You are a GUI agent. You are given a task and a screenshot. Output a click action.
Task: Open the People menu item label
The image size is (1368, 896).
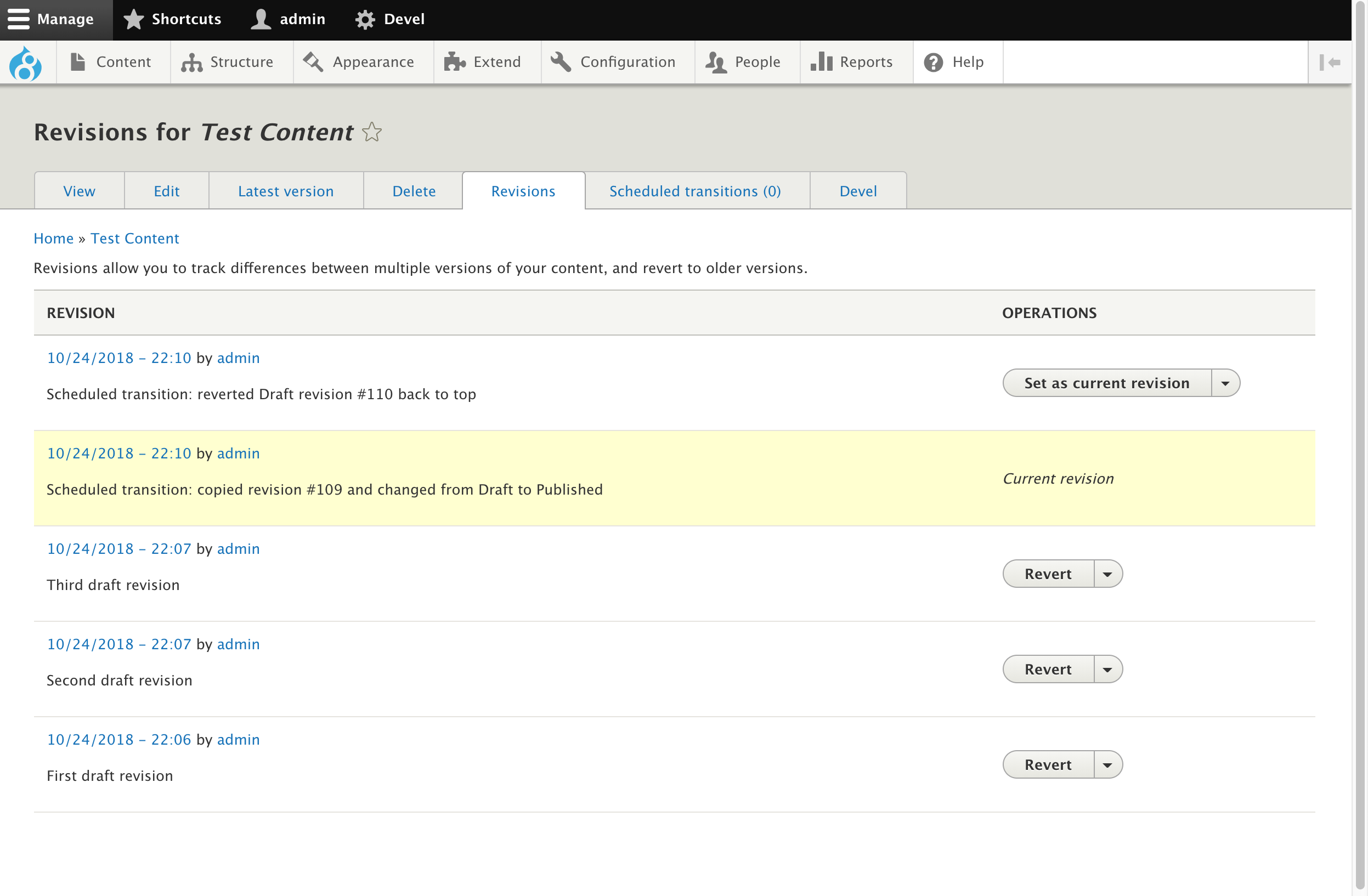tap(758, 62)
